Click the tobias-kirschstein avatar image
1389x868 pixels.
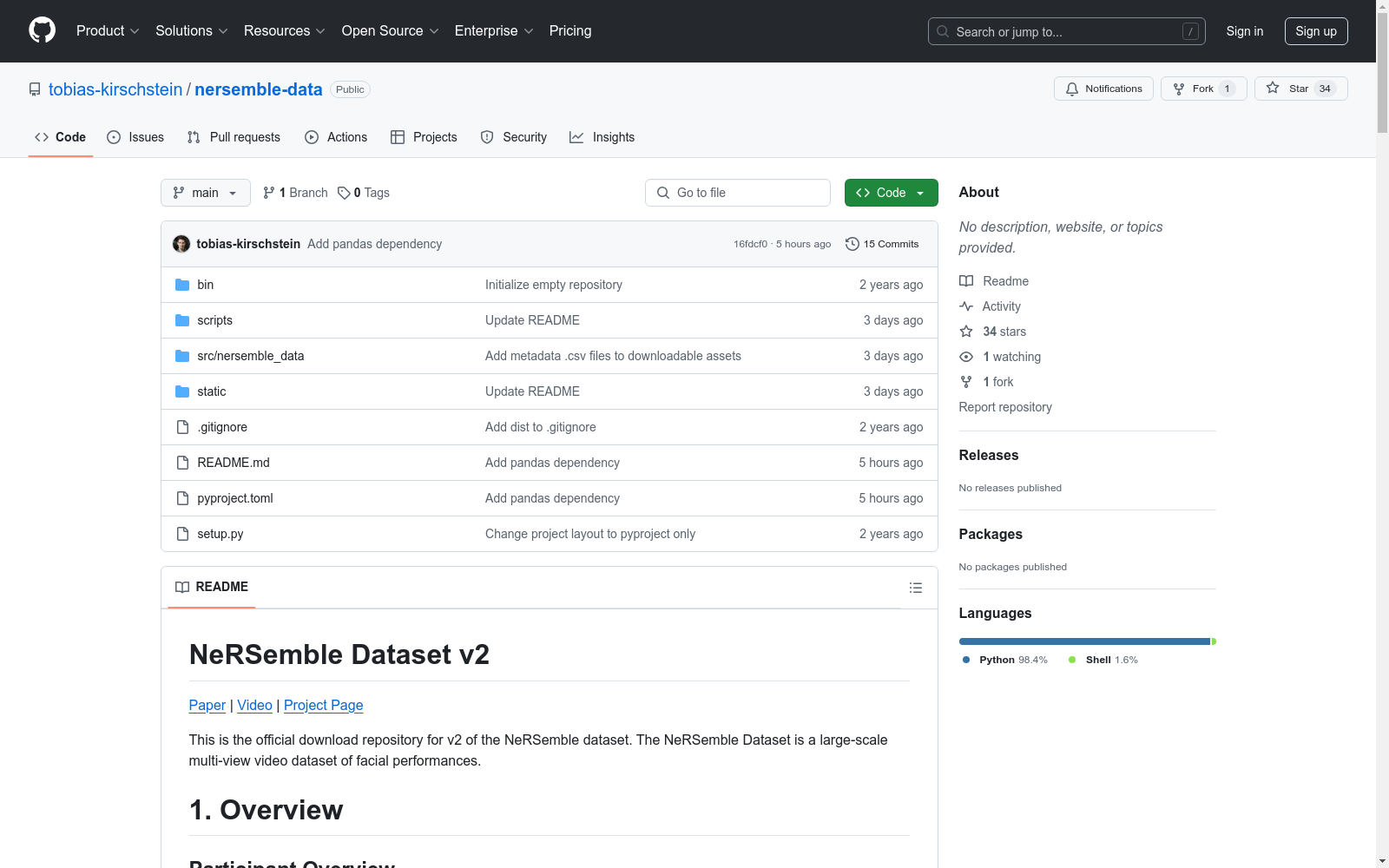(x=181, y=244)
